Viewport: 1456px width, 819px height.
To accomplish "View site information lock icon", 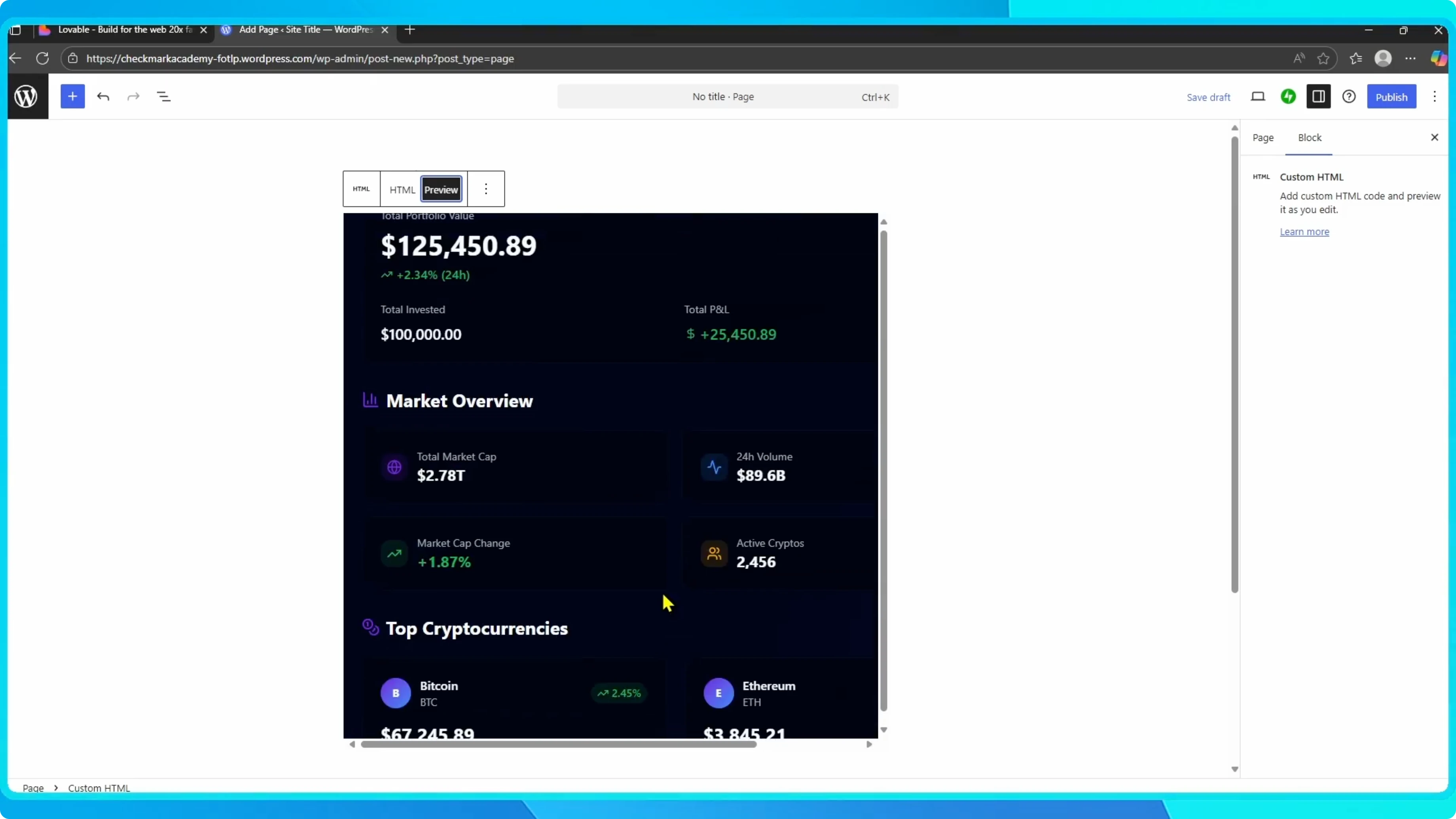I will click(x=73, y=58).
